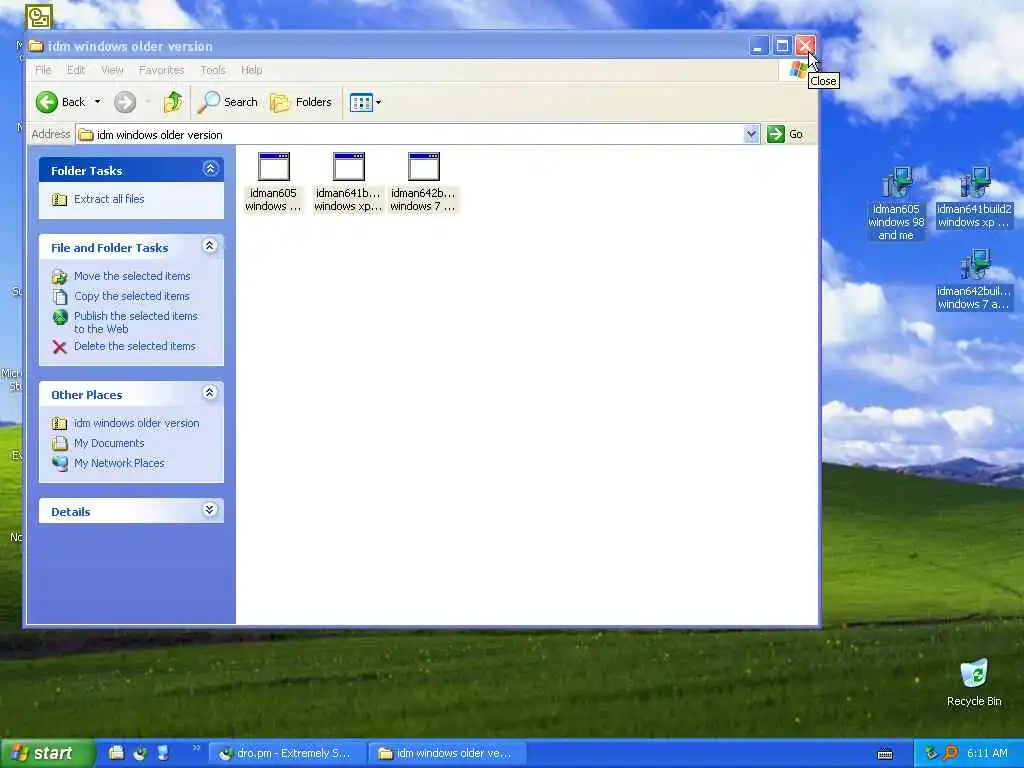Close the idm windows older version window
This screenshot has height=768, width=1024.
pyautogui.click(x=805, y=46)
